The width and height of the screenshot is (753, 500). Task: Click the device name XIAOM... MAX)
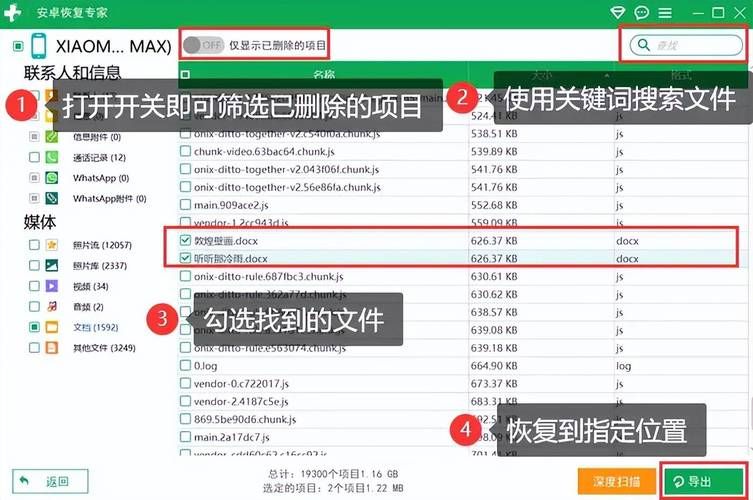pyautogui.click(x=113, y=47)
